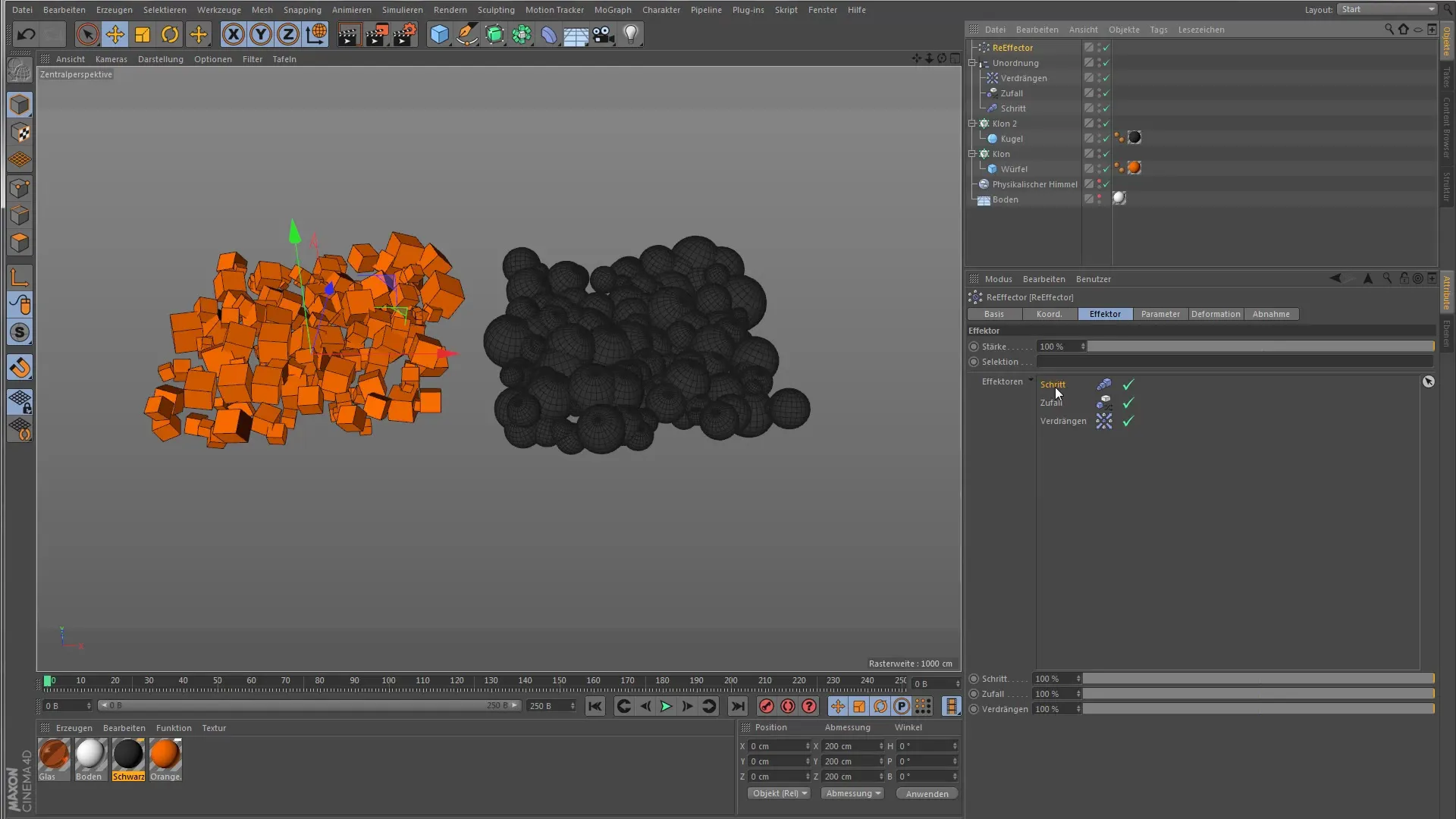This screenshot has height=819, width=1456.
Task: Toggle the X axis lock
Action: click(234, 34)
